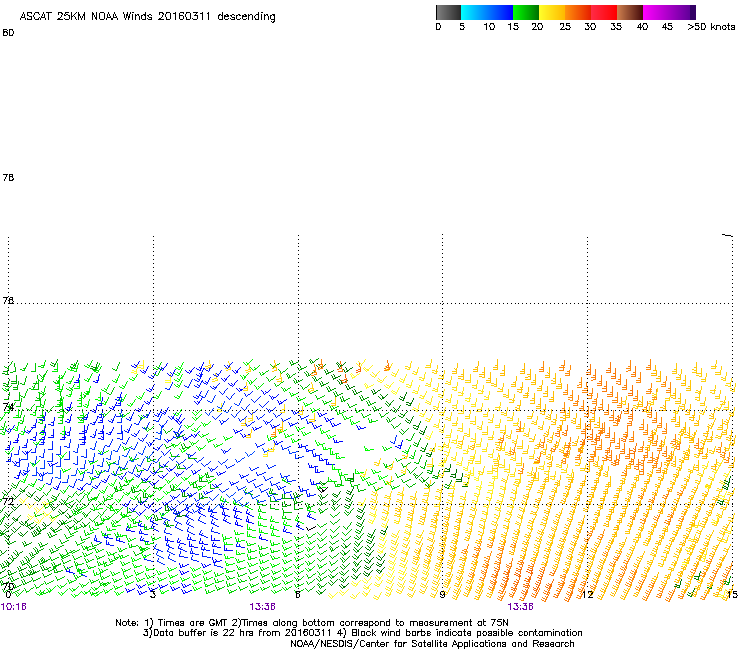Screen dimensions: 740x650
Task: Click the longitude 6 axis label
Action: click(x=297, y=594)
